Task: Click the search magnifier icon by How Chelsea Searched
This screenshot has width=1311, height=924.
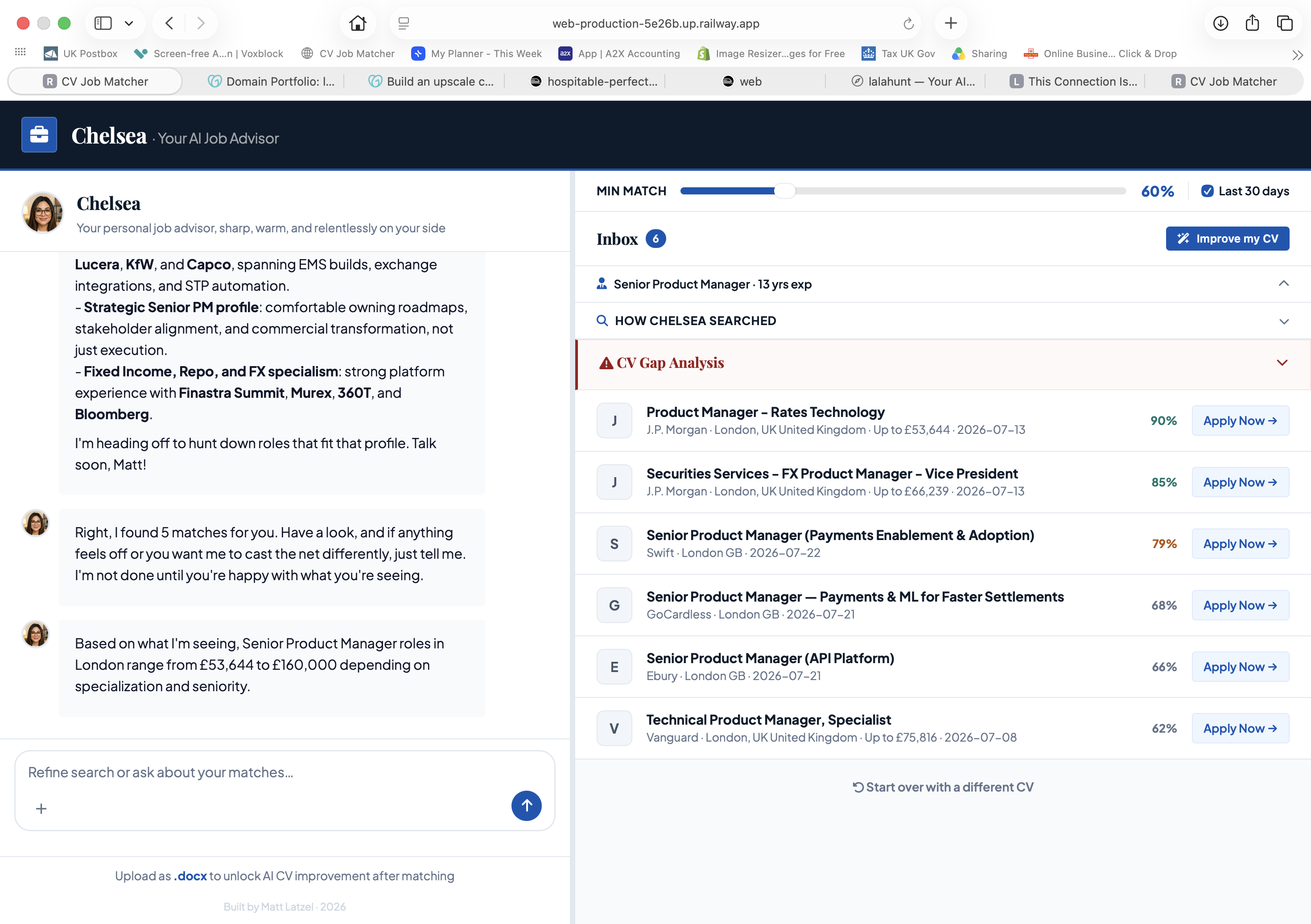Action: [x=602, y=320]
